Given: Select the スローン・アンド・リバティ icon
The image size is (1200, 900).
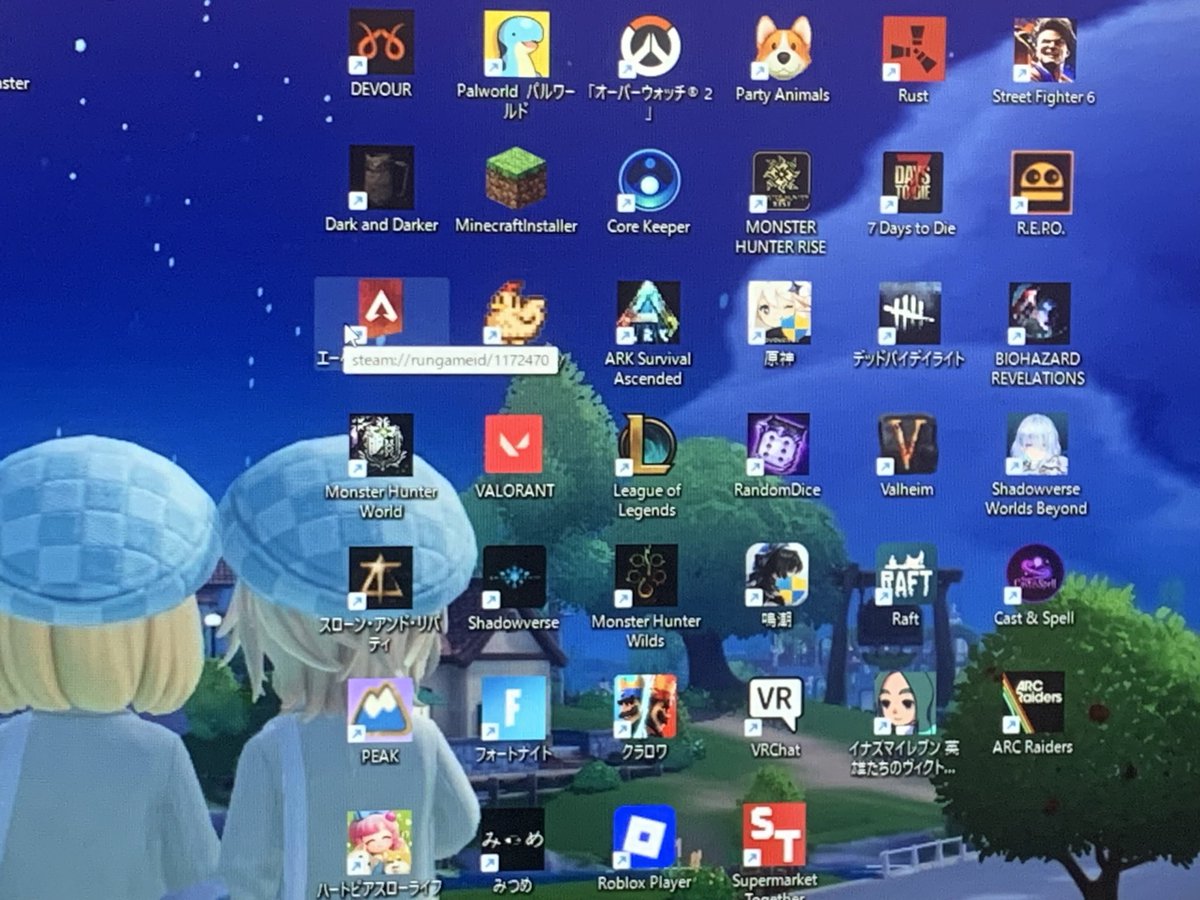Looking at the screenshot, I should point(380,578).
